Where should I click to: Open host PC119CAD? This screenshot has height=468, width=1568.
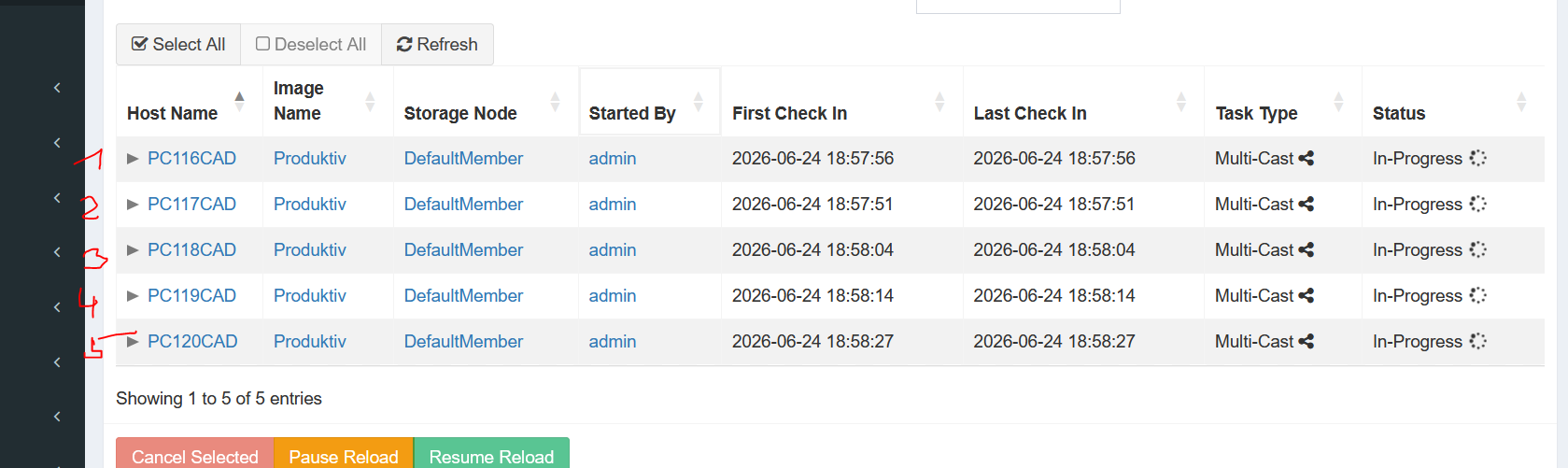coord(191,296)
